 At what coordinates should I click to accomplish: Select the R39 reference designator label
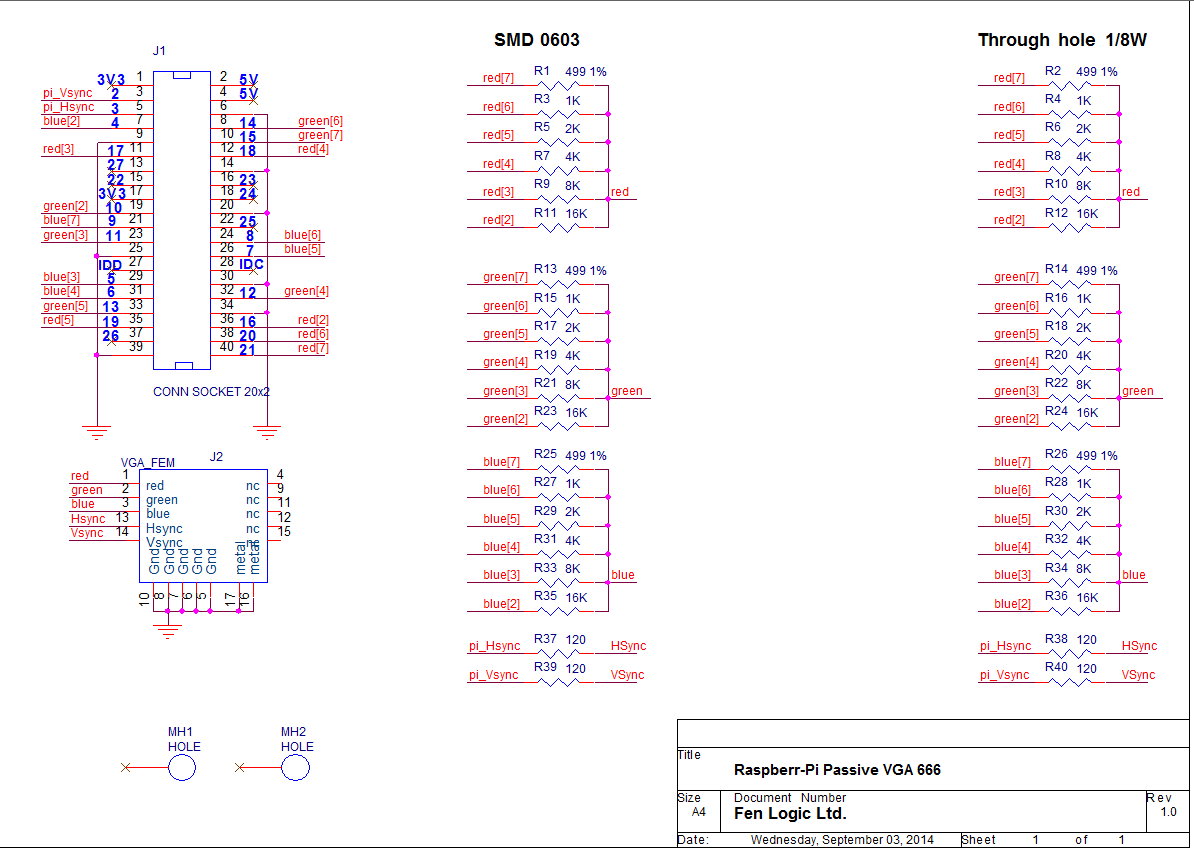(545, 667)
